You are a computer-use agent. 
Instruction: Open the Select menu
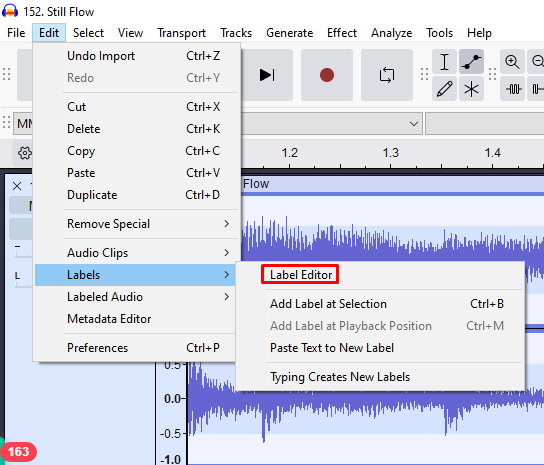coord(88,33)
